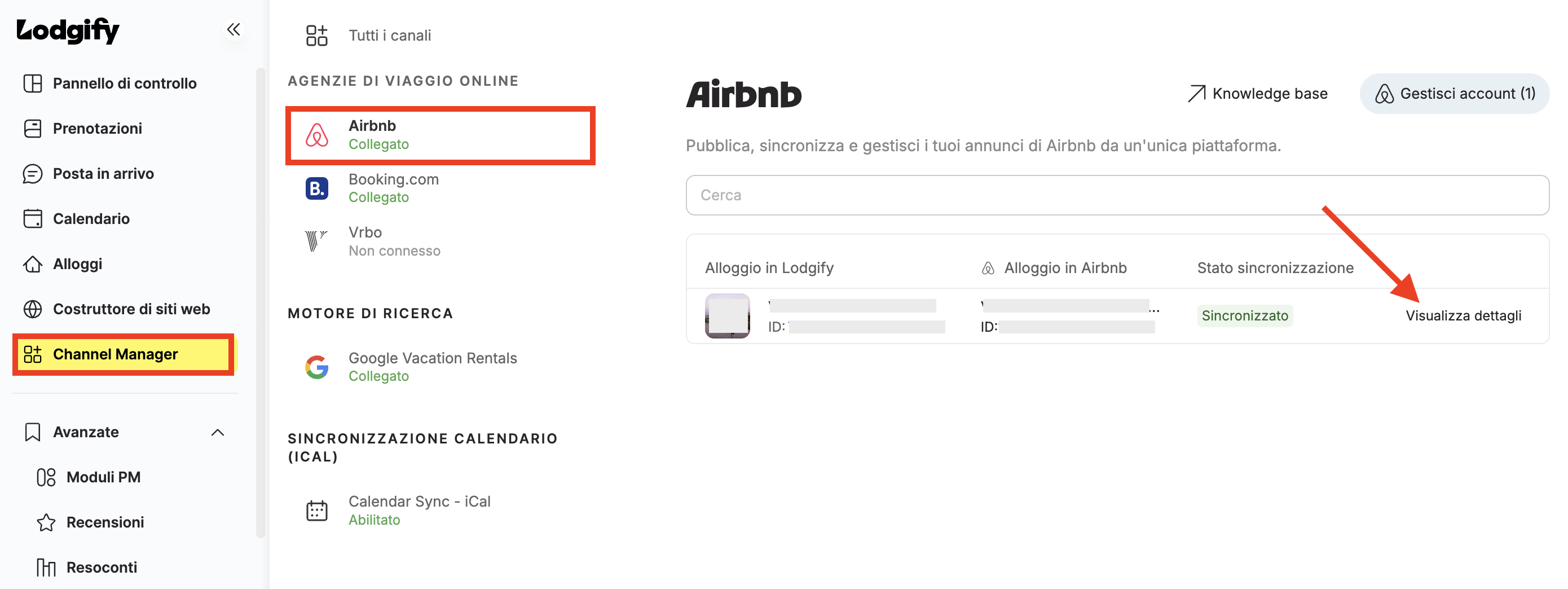Click the property listing thumbnail image

[x=727, y=315]
